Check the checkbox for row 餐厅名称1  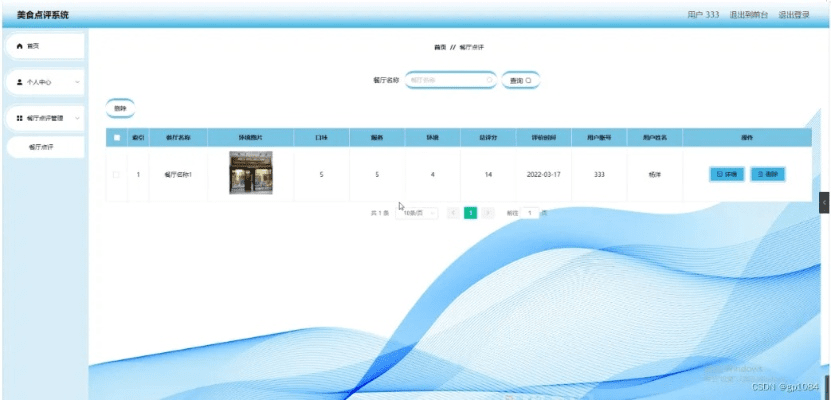(117, 174)
